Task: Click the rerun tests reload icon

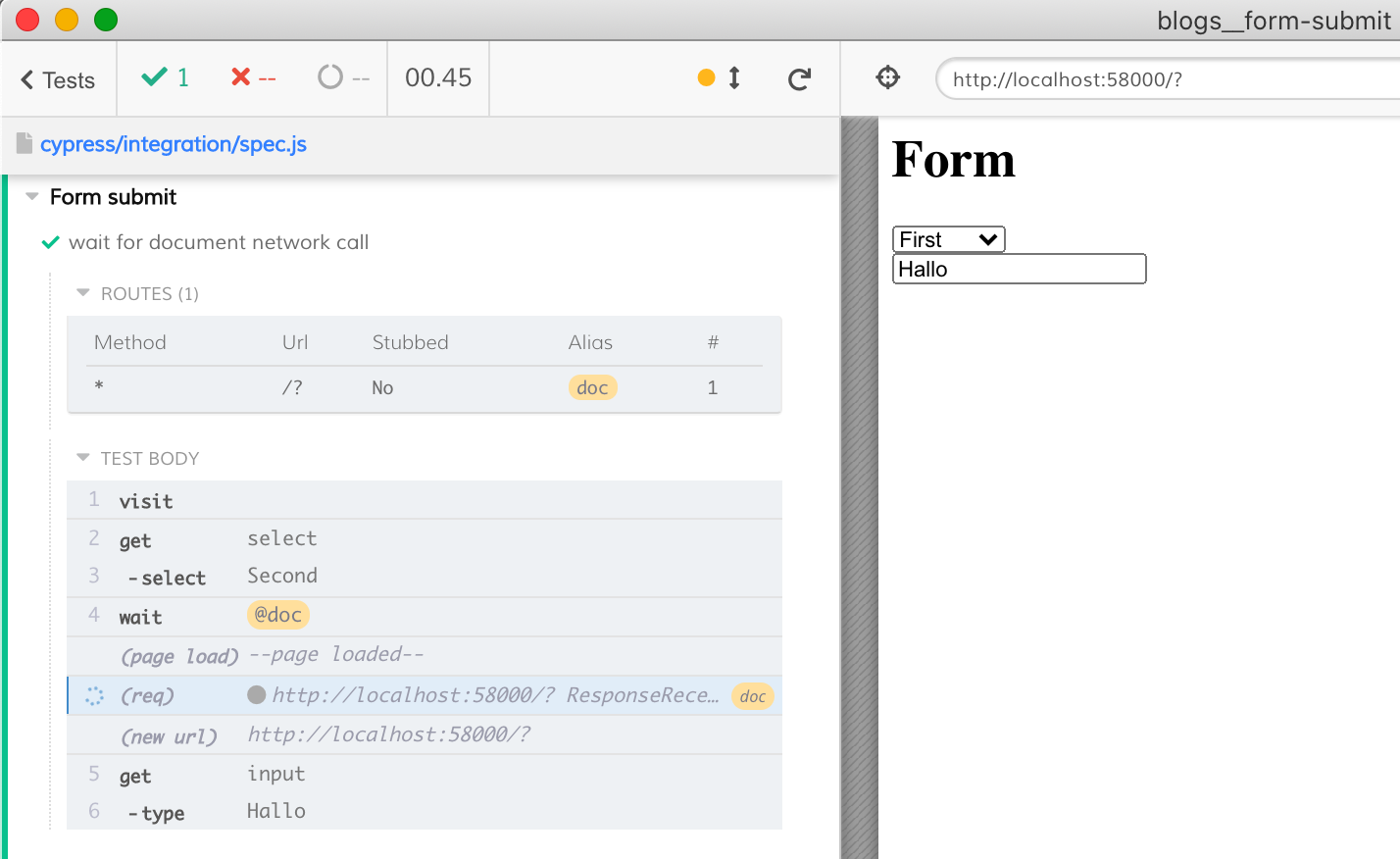Action: [x=799, y=79]
